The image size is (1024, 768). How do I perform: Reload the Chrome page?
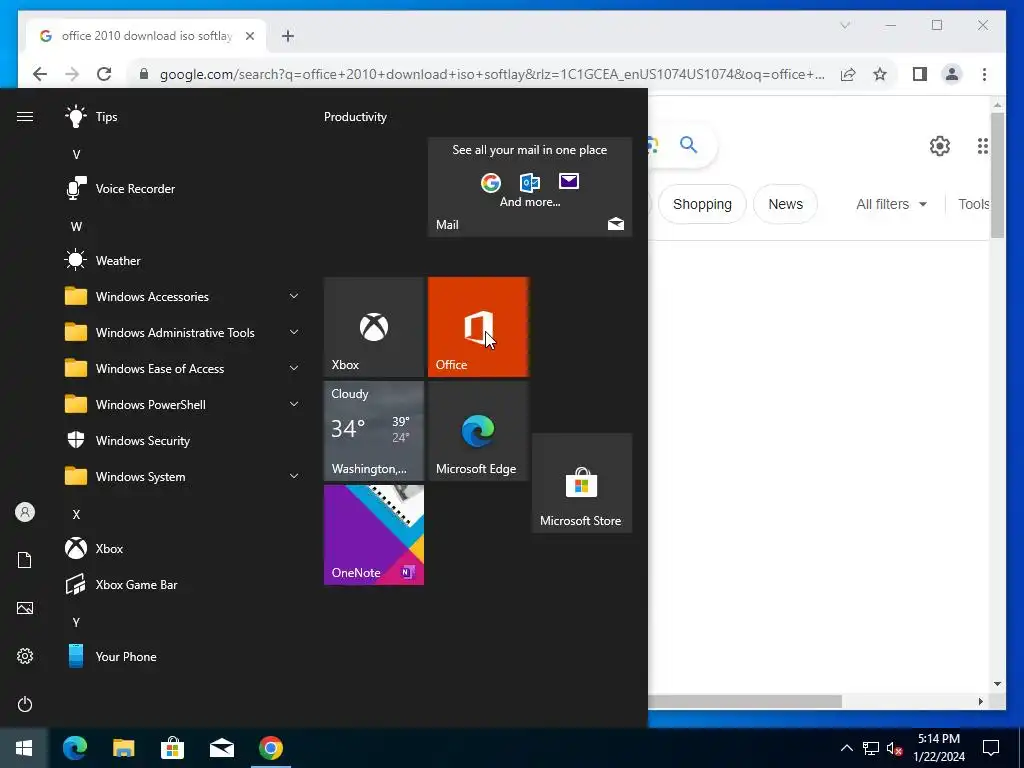tap(104, 74)
